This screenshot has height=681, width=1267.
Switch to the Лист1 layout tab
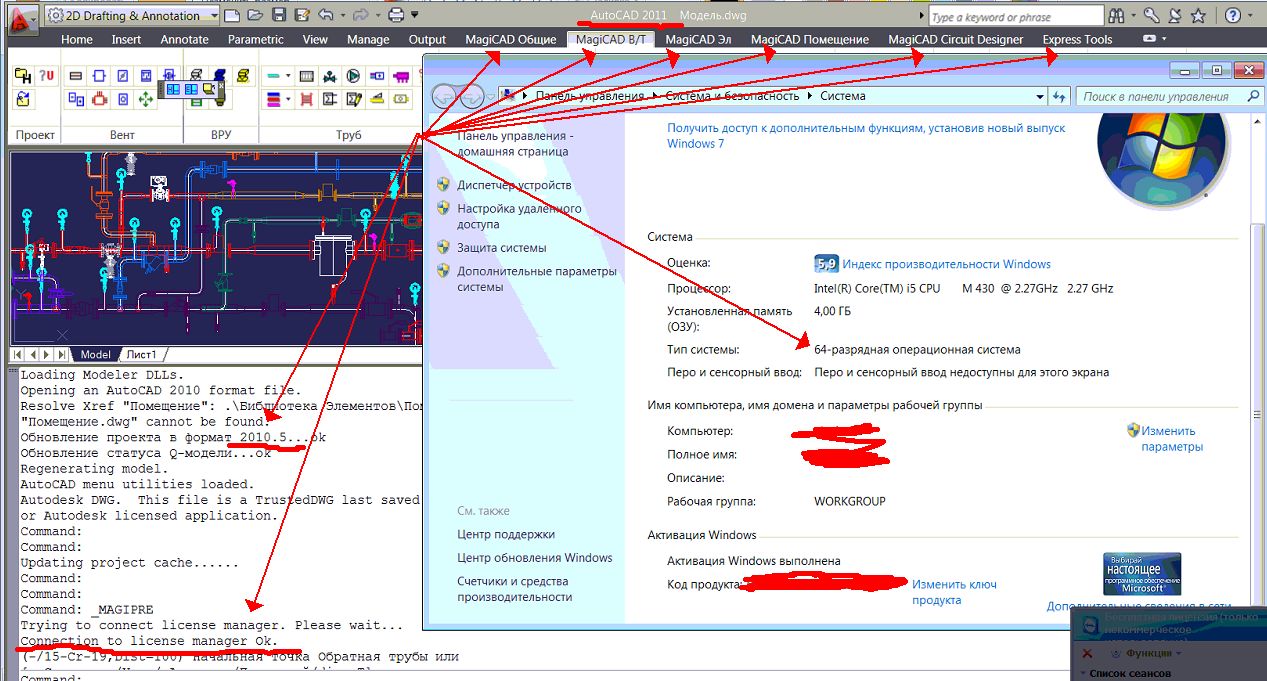click(140, 355)
